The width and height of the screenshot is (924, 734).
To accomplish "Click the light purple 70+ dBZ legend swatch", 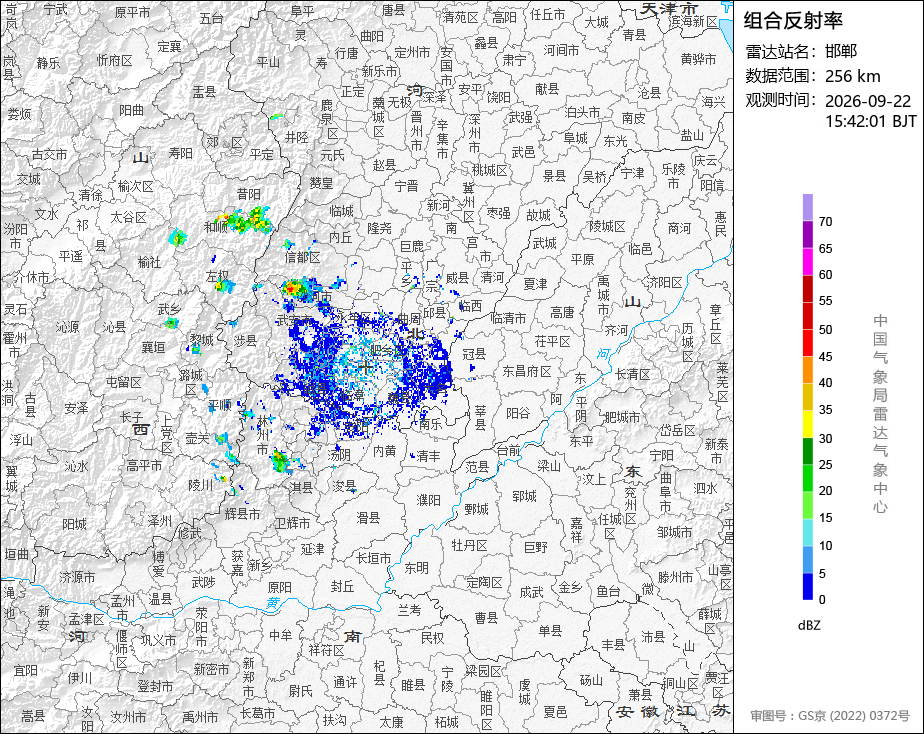I will point(807,207).
